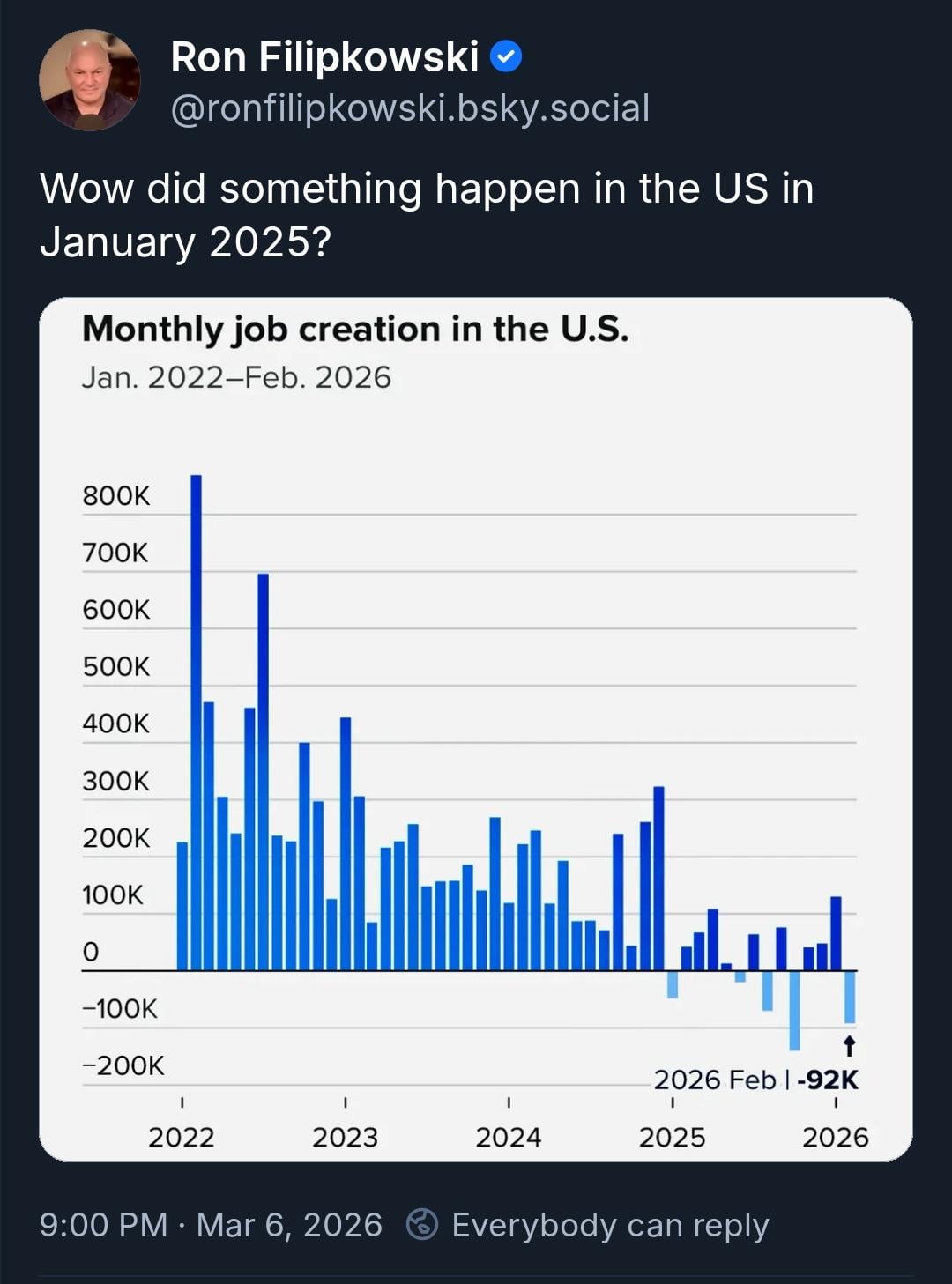Click the black arrow above the -92K label
Viewport: 952px width, 1284px height.
coord(849,1046)
